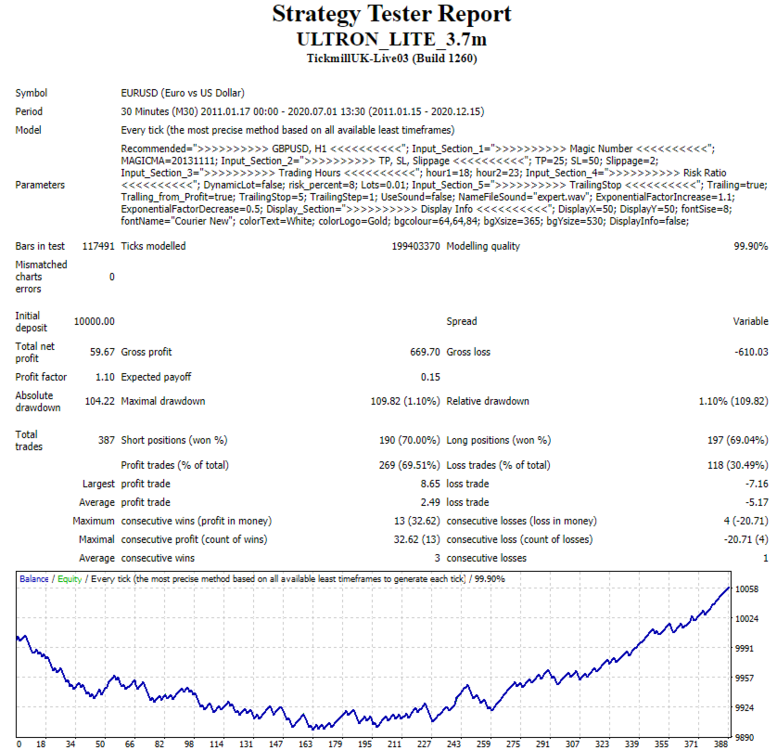The height and width of the screenshot is (750, 777).
Task: Select average loss trade value -5.17
Action: pyautogui.click(x=757, y=503)
